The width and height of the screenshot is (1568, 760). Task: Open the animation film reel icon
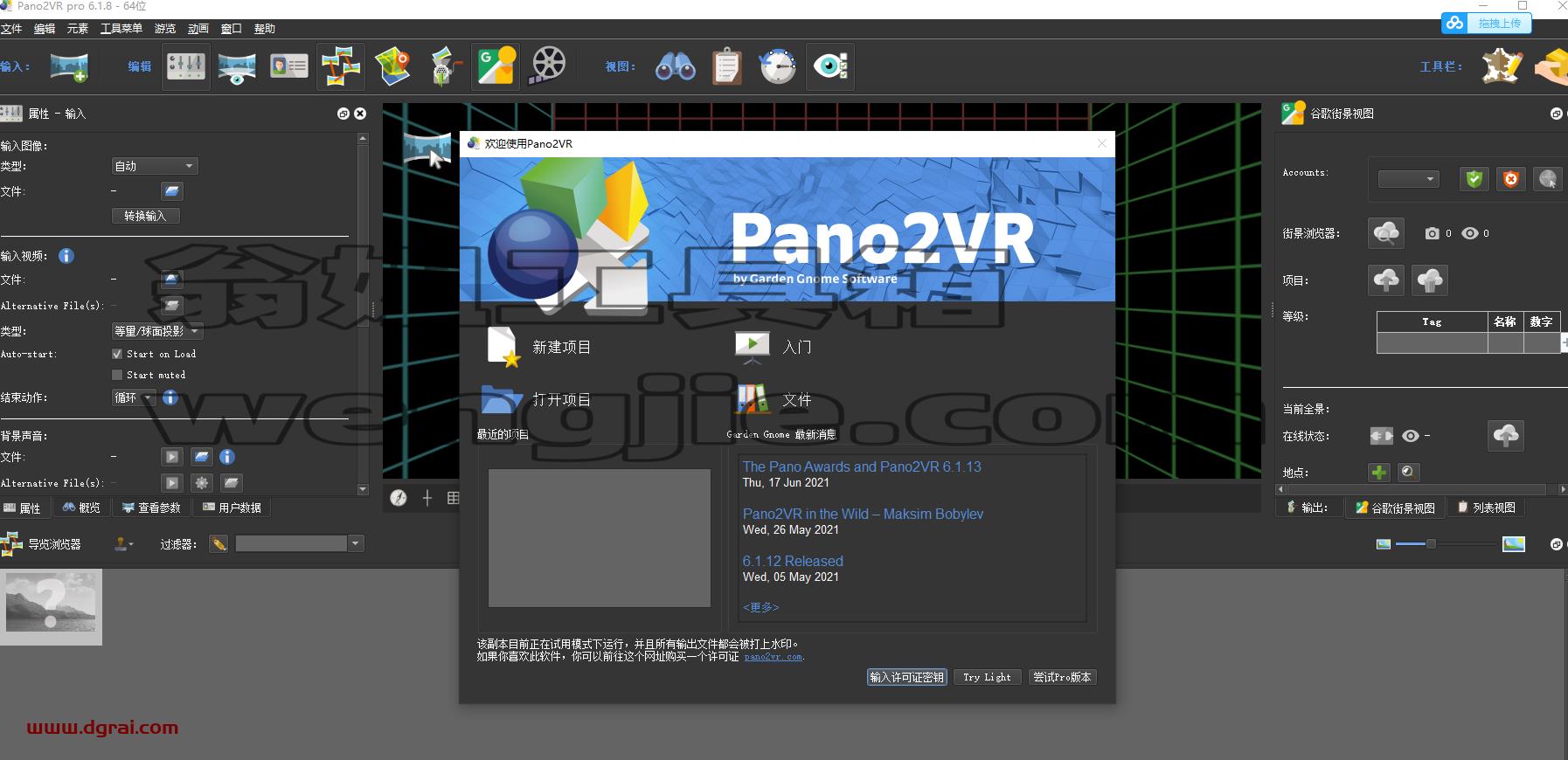548,66
